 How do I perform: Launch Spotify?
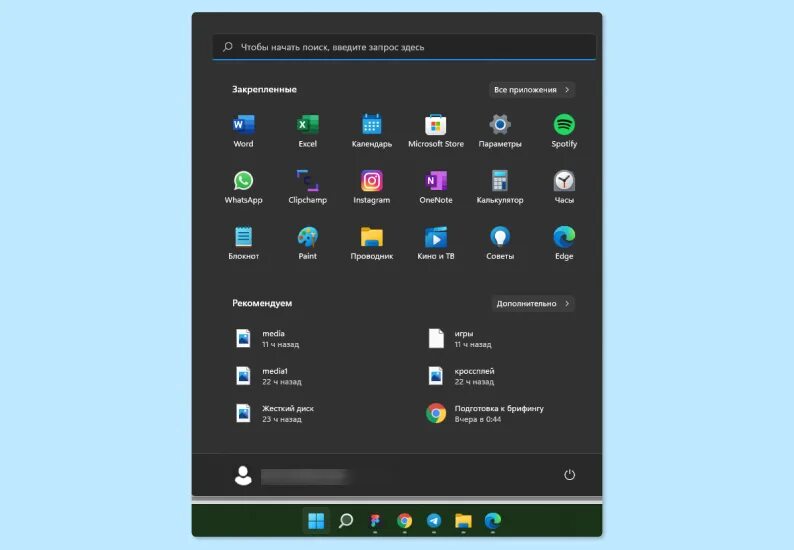pos(564,131)
